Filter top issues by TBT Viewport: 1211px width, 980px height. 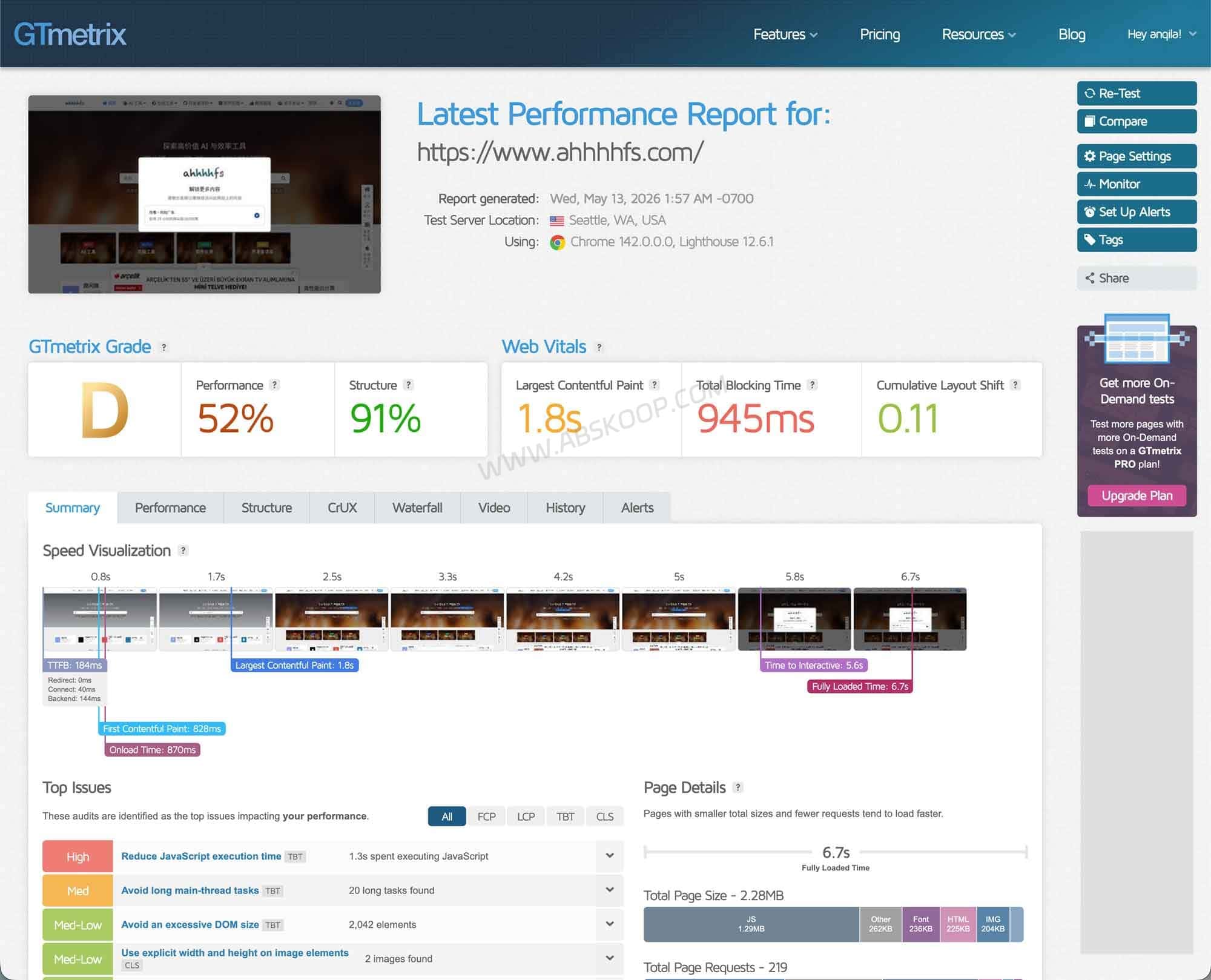[566, 816]
